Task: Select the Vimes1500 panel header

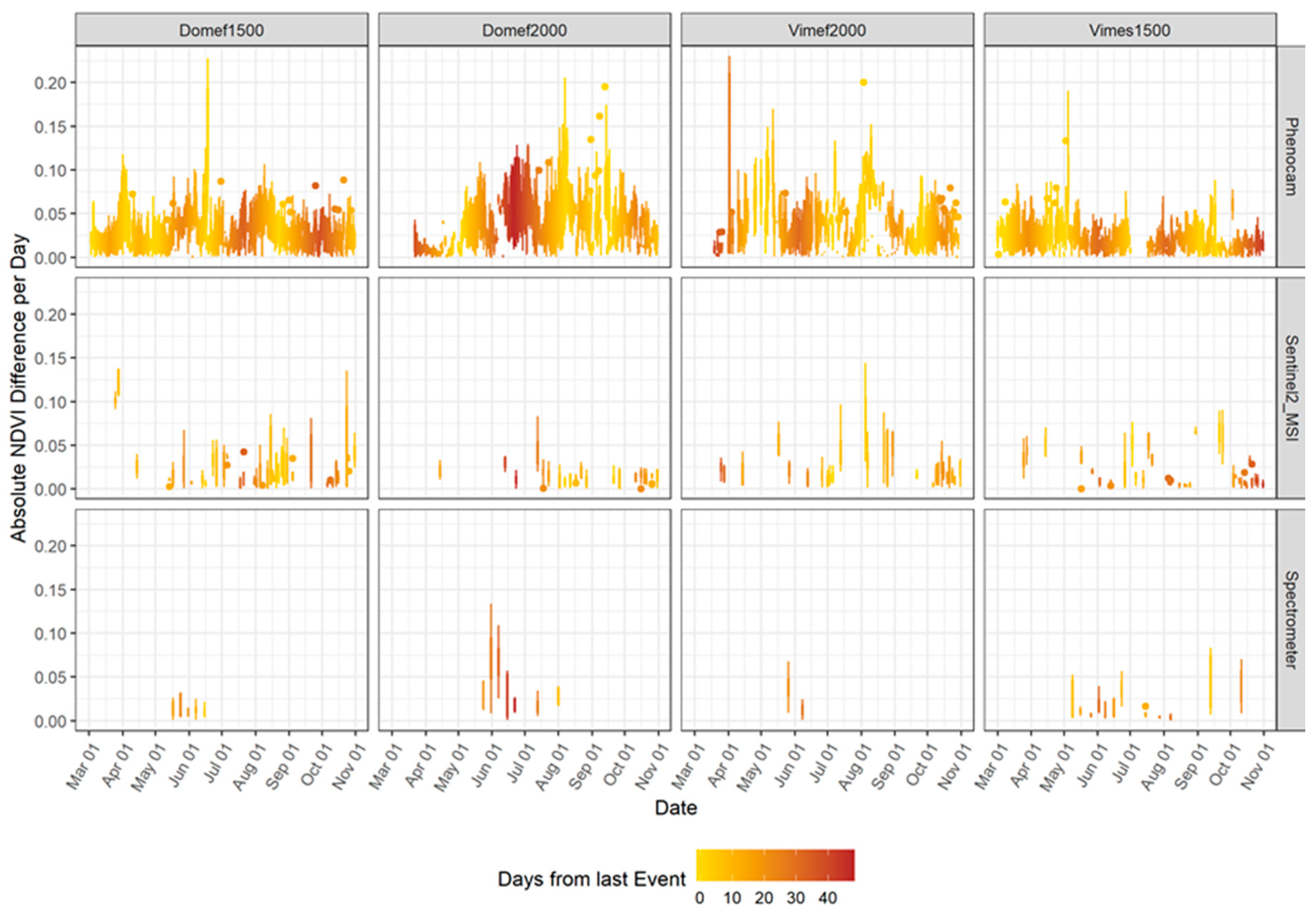Action: [x=1130, y=30]
